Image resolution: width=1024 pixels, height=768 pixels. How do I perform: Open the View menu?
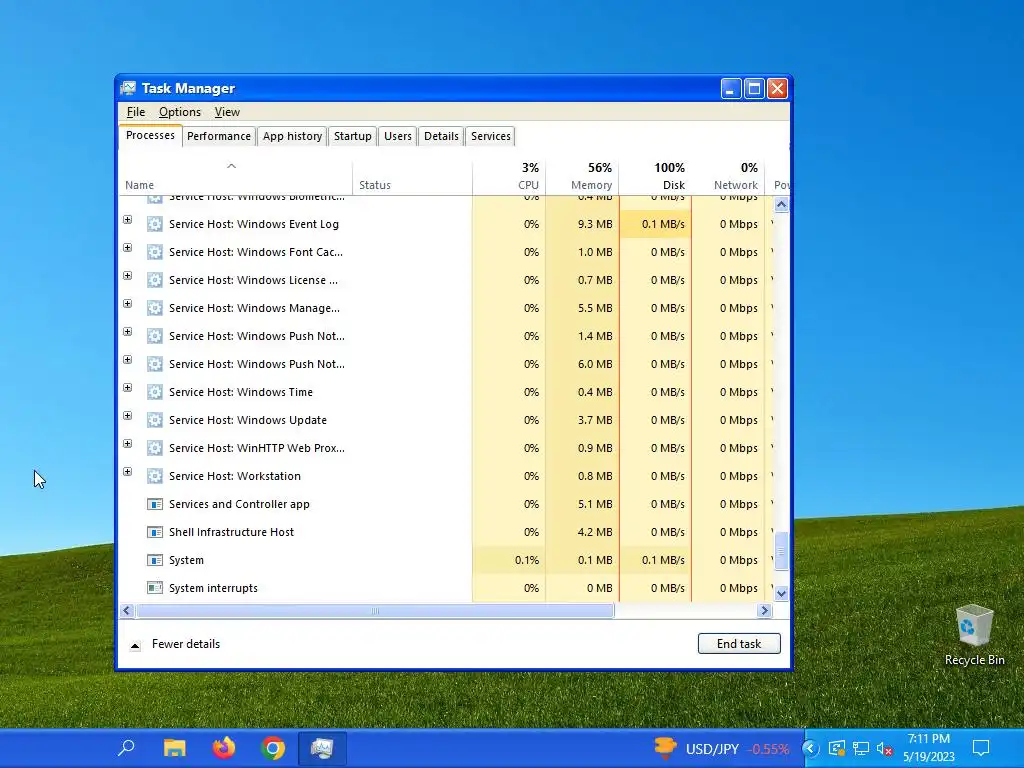pos(227,112)
